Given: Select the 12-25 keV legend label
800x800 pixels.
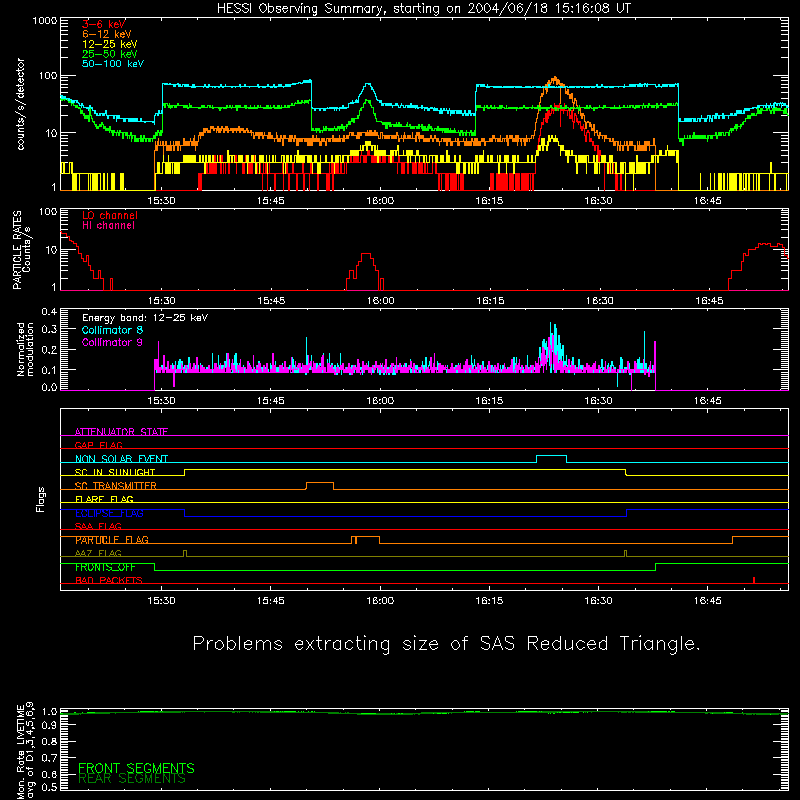Looking at the screenshot, I should 110,44.
